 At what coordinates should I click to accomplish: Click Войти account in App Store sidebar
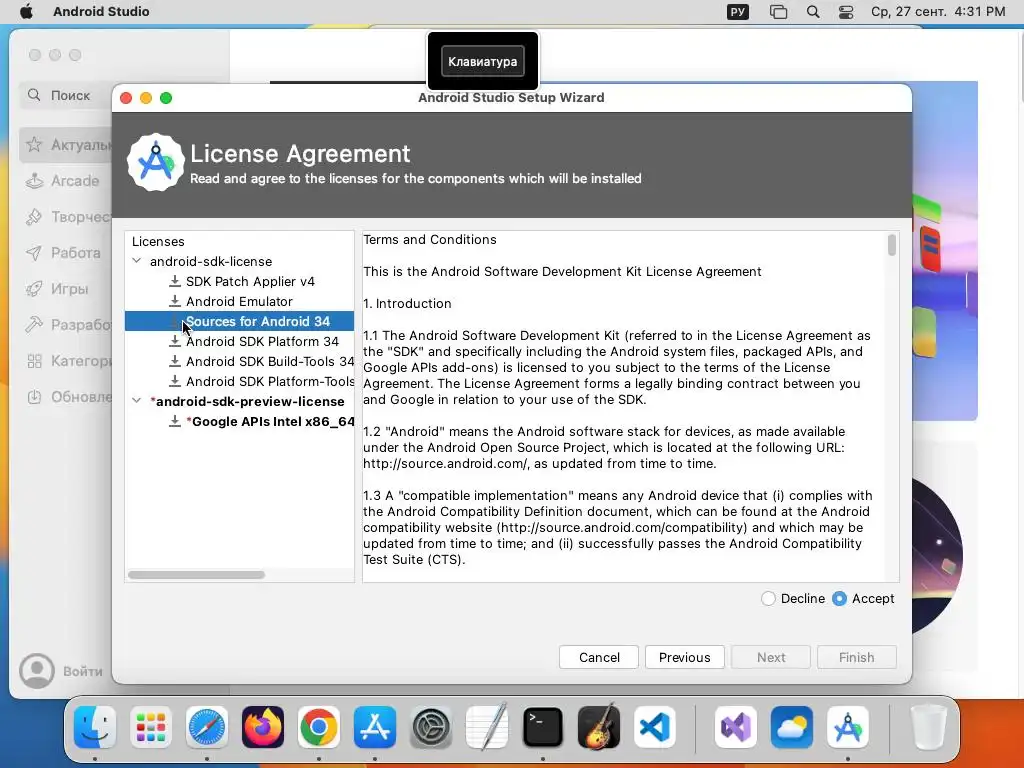pos(61,671)
